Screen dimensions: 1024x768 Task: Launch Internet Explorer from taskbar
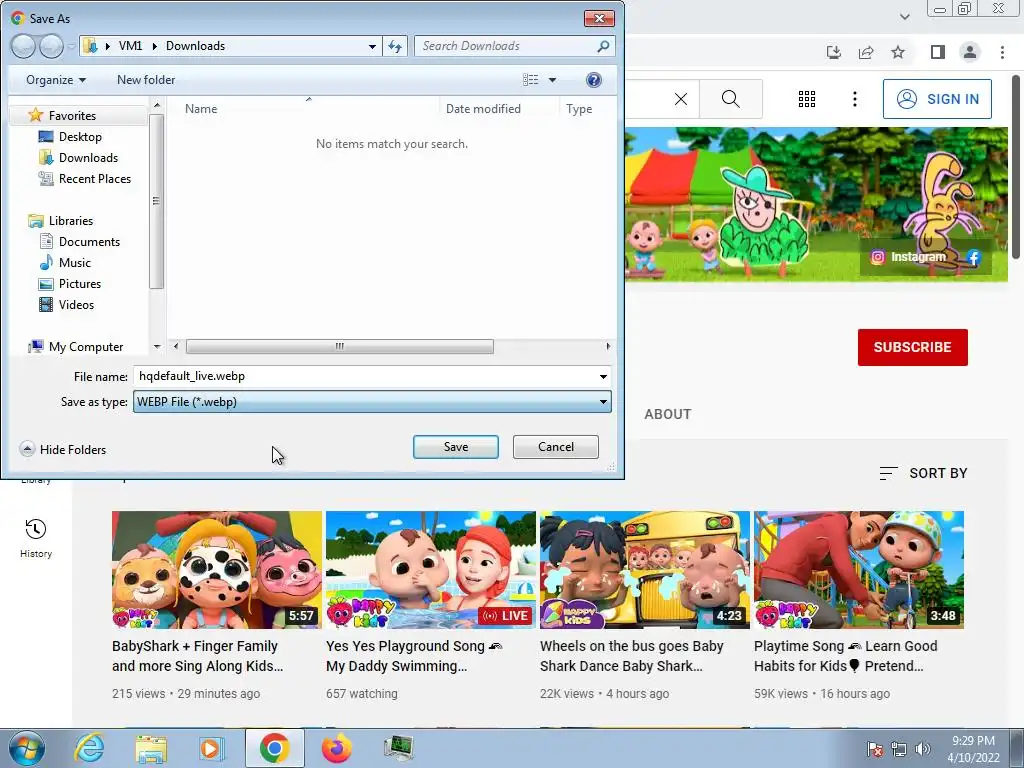point(89,748)
